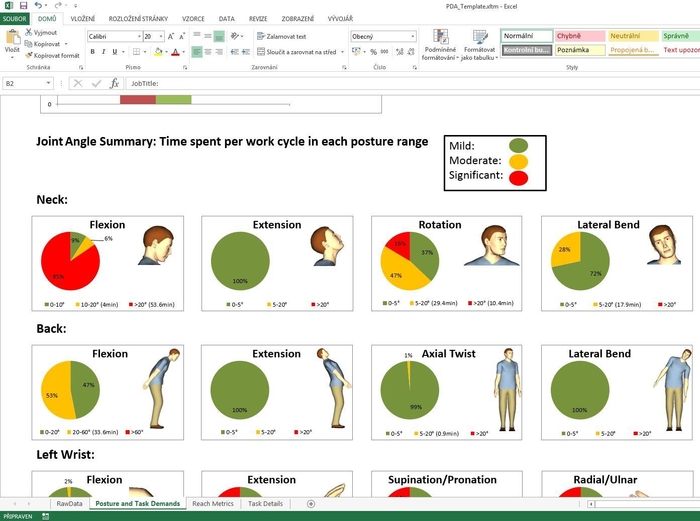Expand Schránka dialog launcher
700x521 pixels.
pos(81,67)
